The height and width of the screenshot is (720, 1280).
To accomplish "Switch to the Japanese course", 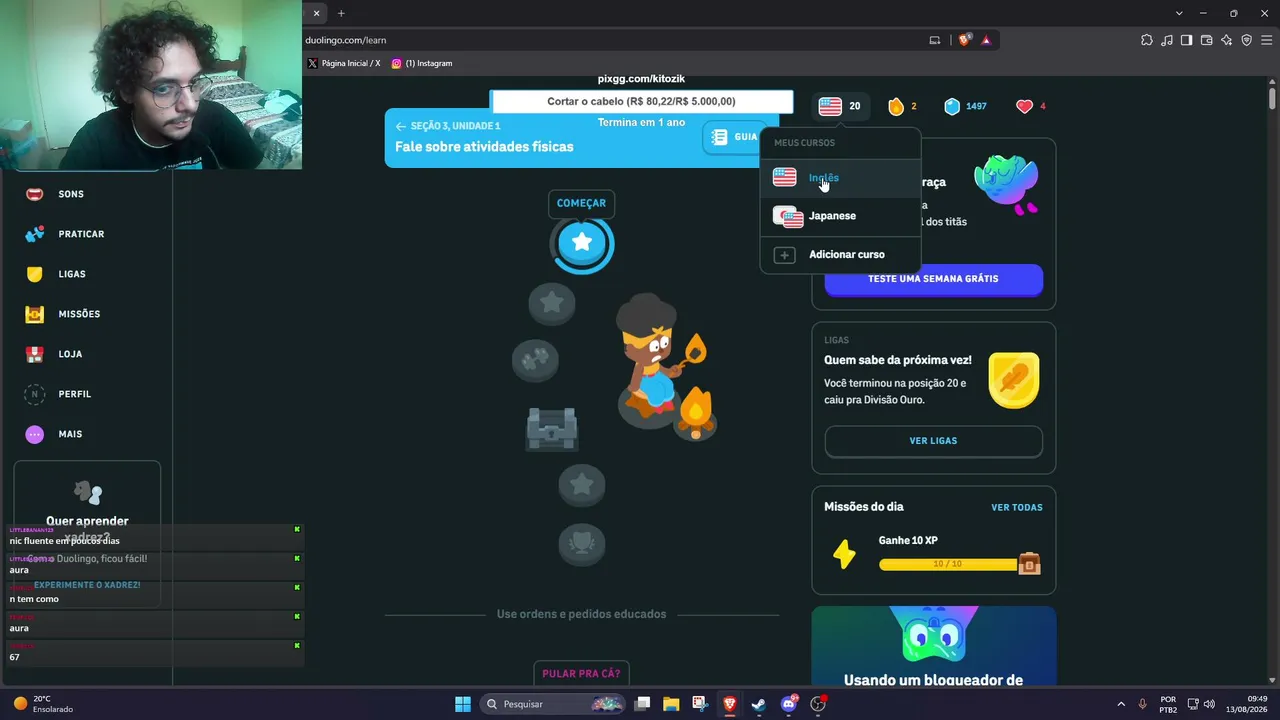I will tap(840, 216).
